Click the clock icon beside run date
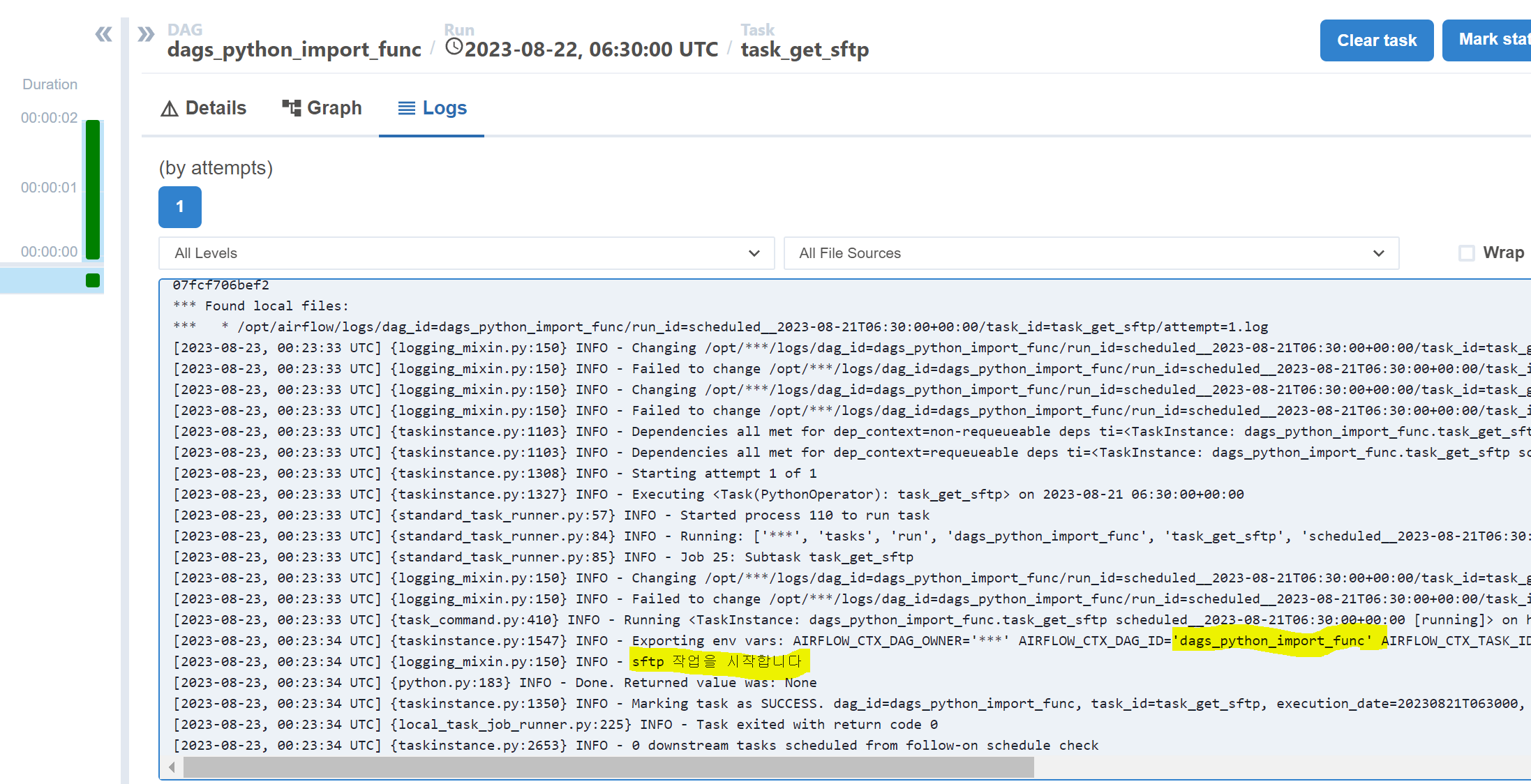This screenshot has width=1531, height=784. pos(454,47)
